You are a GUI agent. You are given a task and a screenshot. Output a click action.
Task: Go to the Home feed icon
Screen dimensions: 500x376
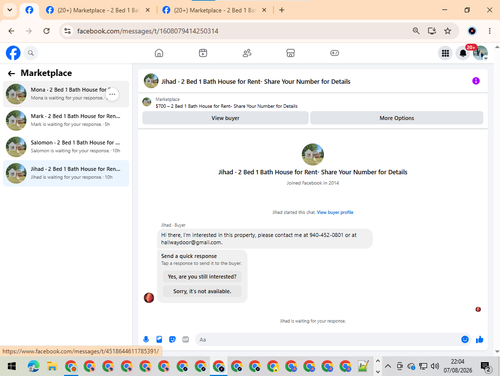(159, 53)
